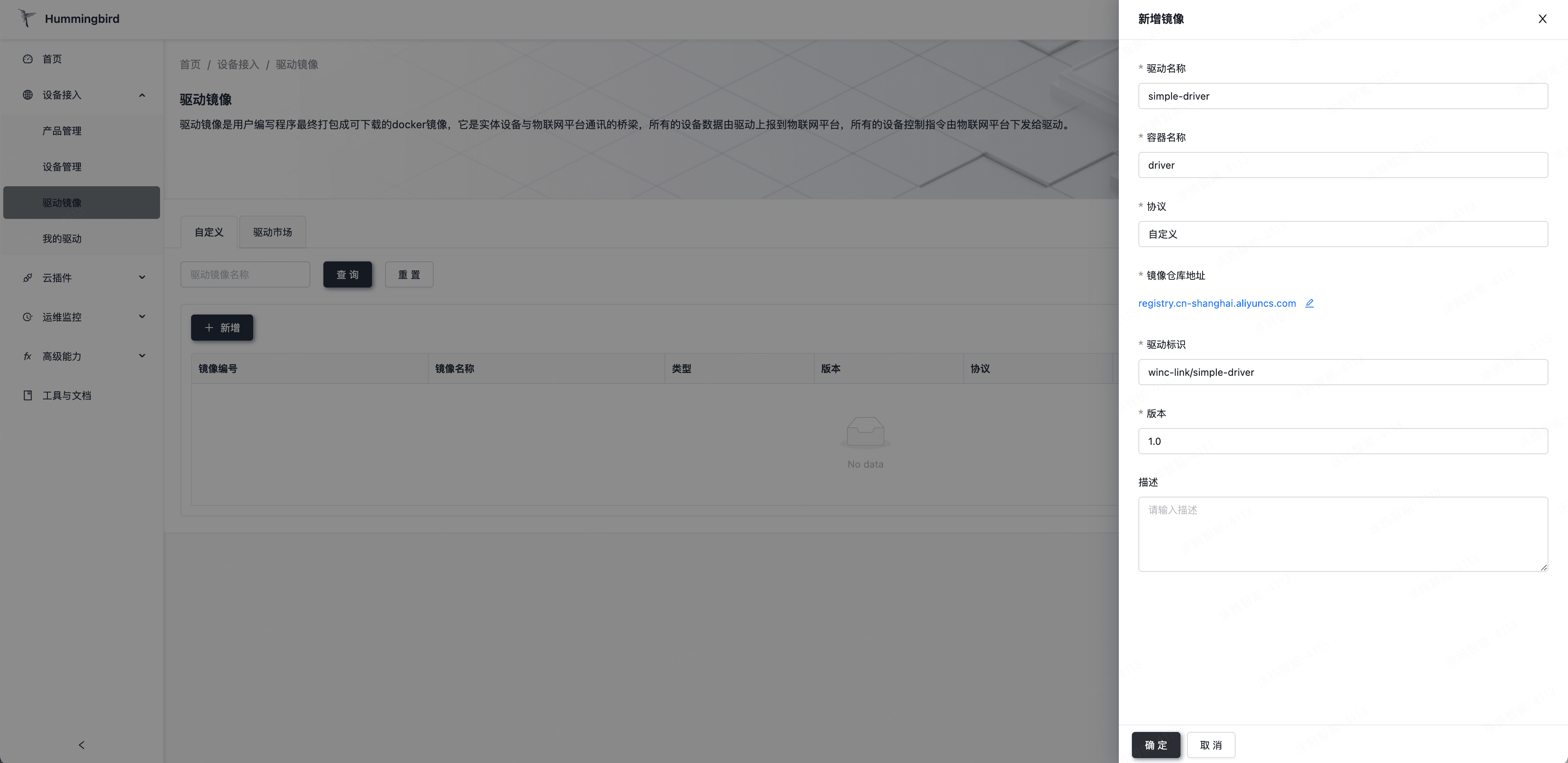Click the 高级能力 fx icon

(x=27, y=356)
